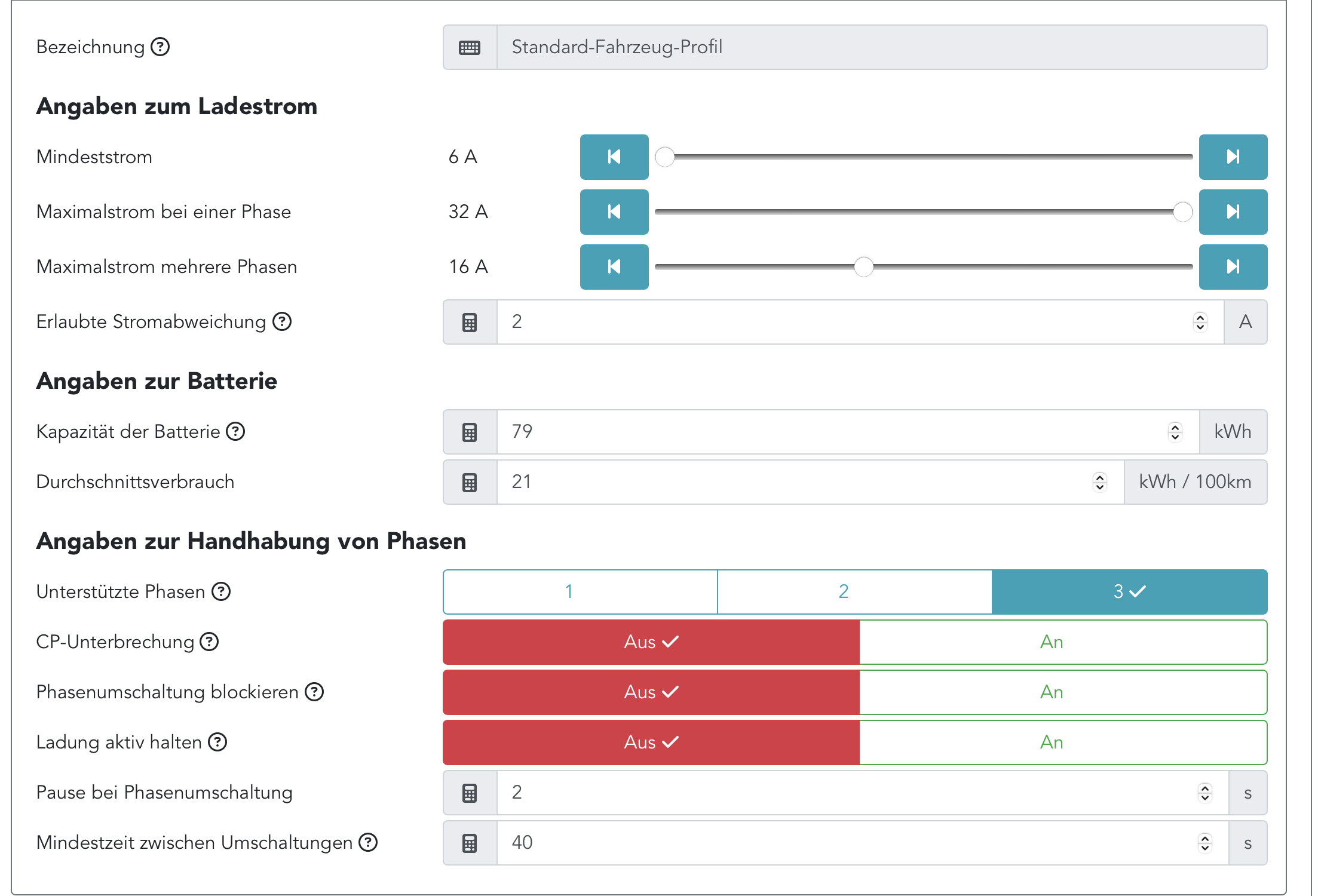Click the Bezeichnung text field
Viewport: 1318px width, 896px height.
(881, 47)
